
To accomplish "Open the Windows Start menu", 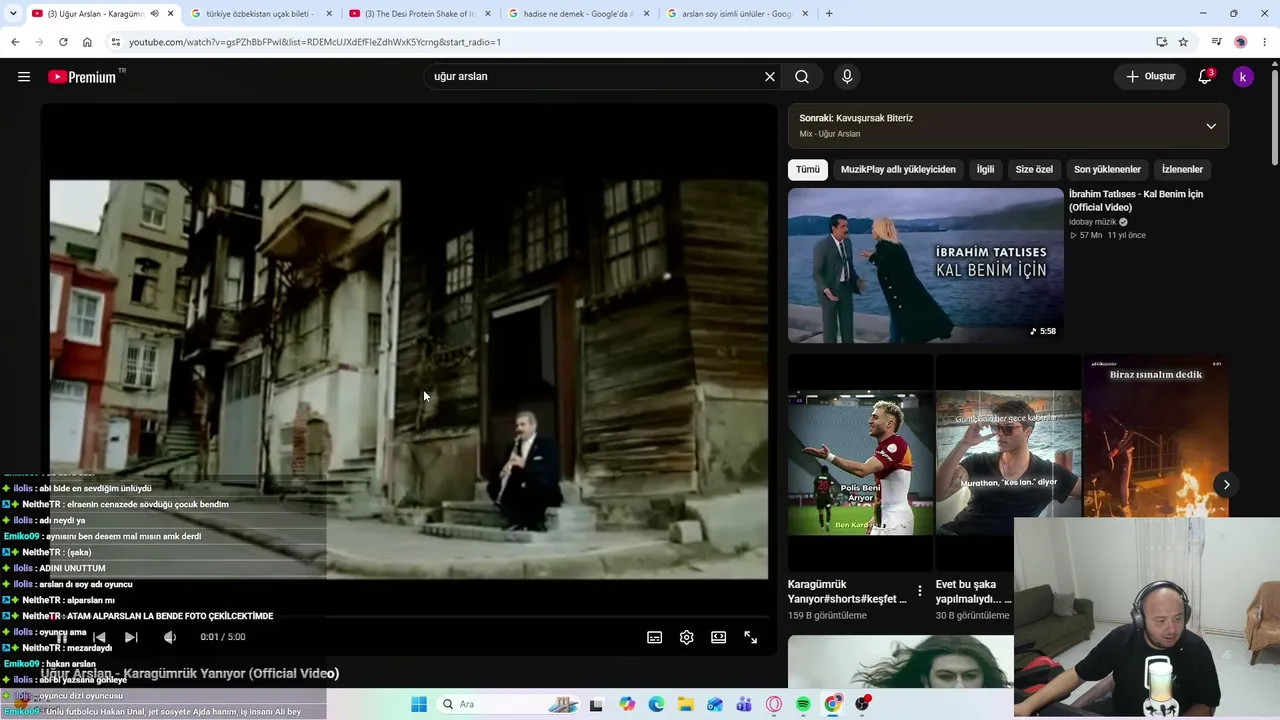I will (x=419, y=704).
